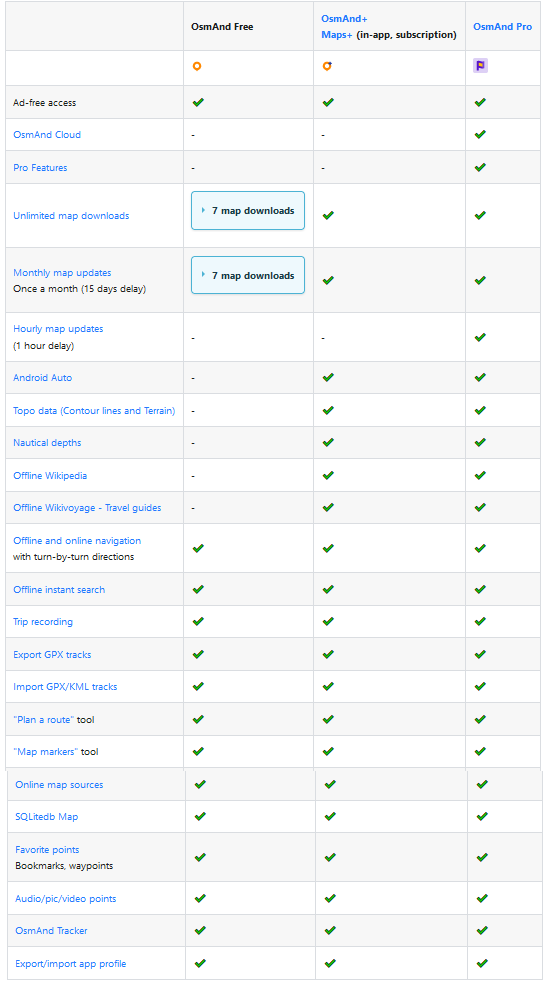
Task: Click the "Plan a route" link
Action: (x=44, y=719)
